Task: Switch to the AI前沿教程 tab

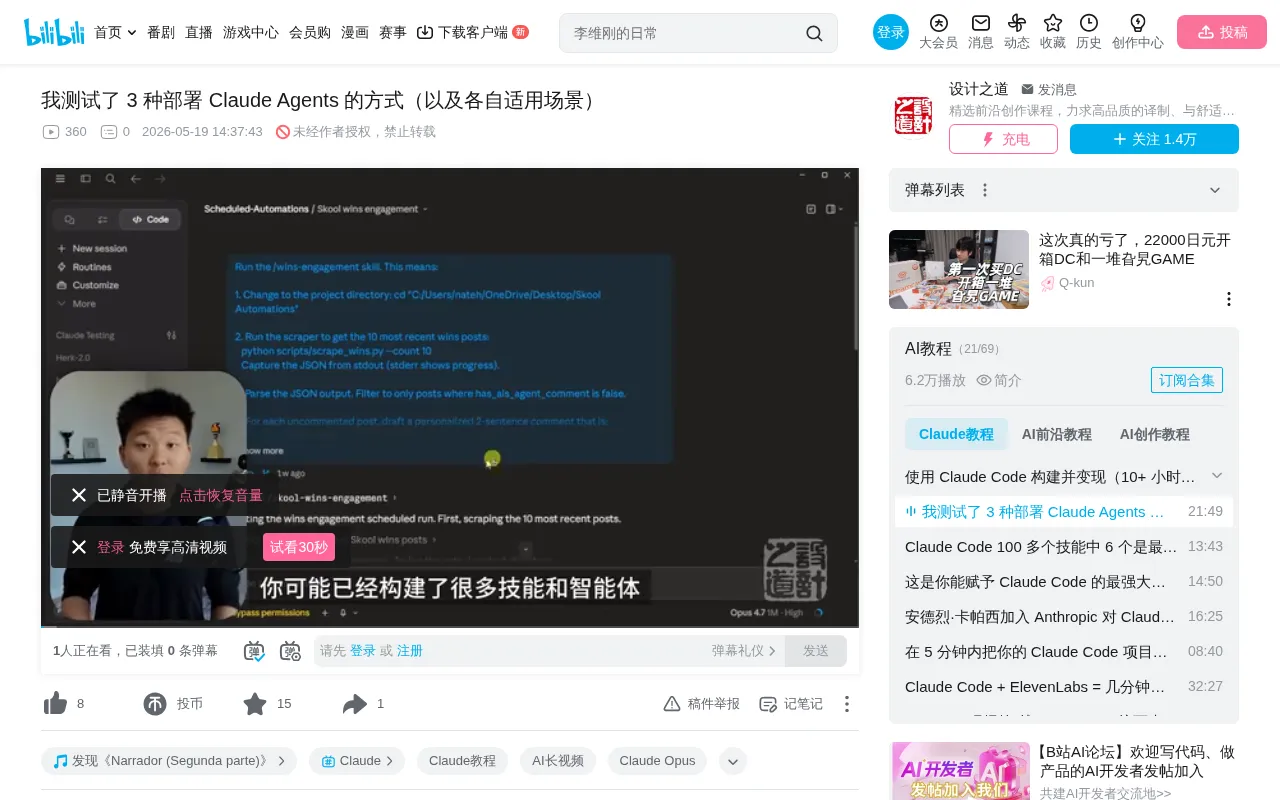Action: 1057,434
